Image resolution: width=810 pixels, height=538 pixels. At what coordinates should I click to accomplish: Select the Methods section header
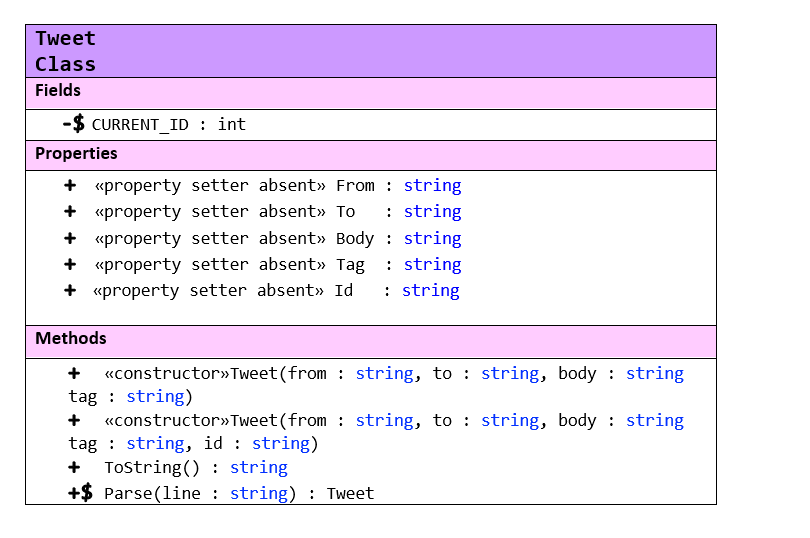coord(371,342)
